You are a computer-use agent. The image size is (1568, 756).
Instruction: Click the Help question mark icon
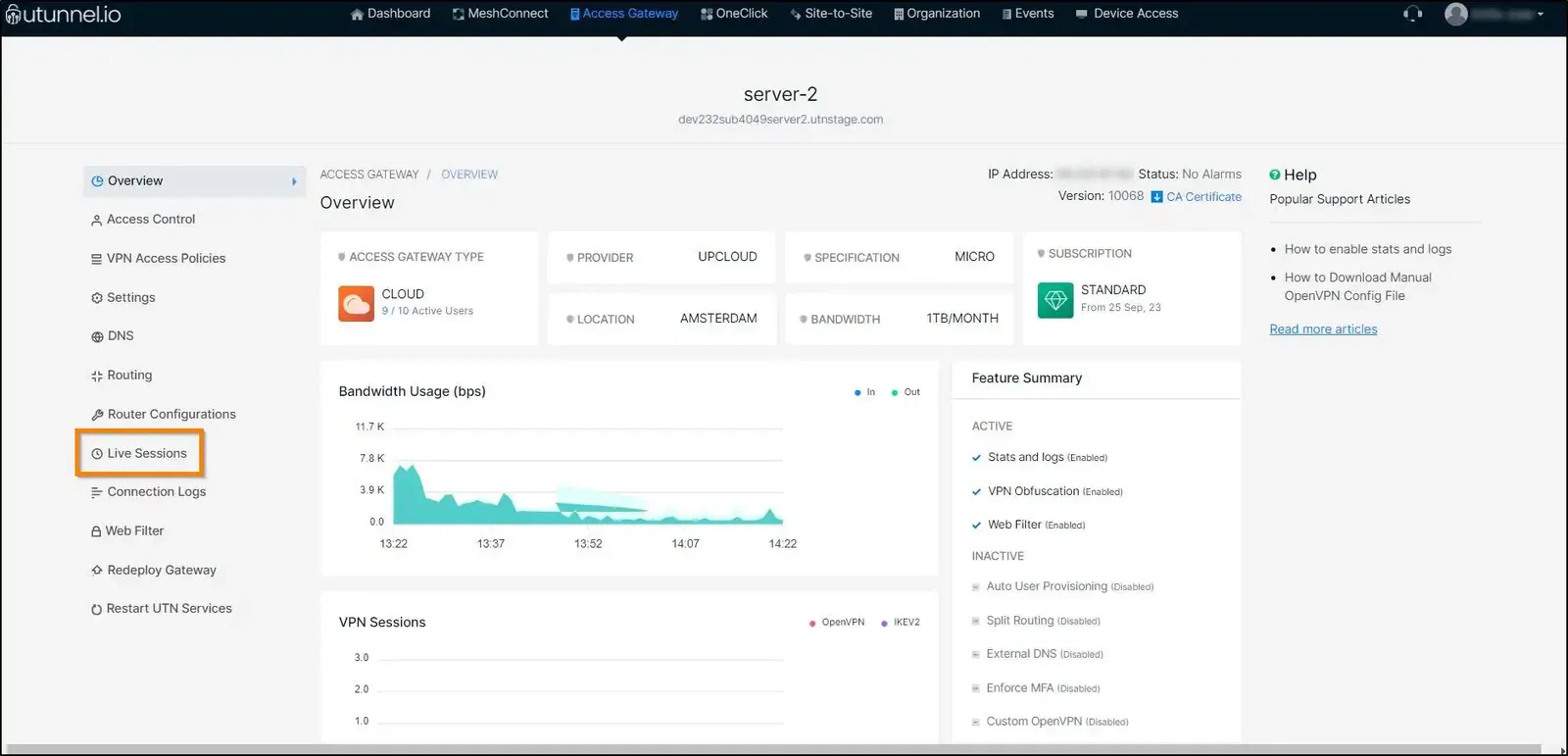coord(1275,175)
